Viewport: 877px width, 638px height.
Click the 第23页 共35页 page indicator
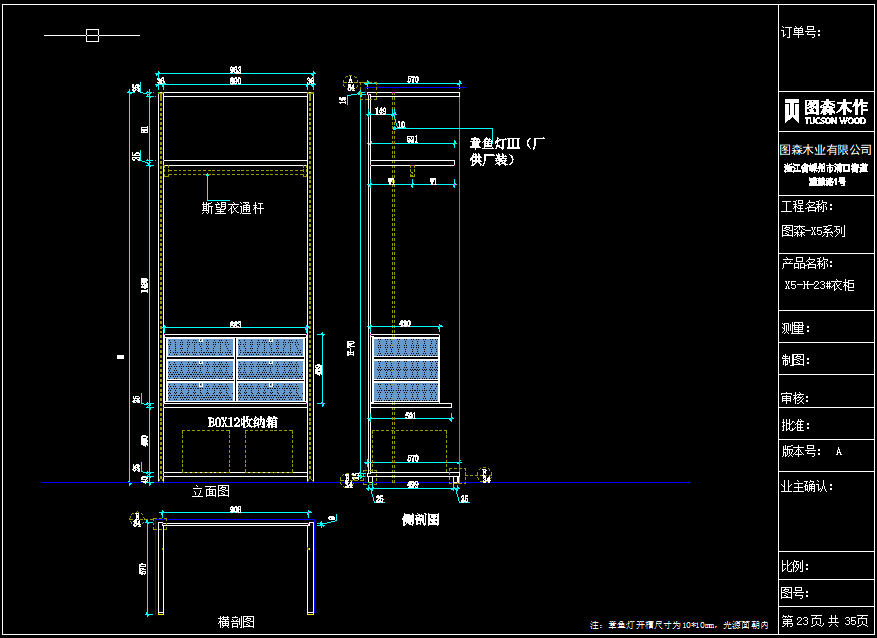[x=825, y=620]
